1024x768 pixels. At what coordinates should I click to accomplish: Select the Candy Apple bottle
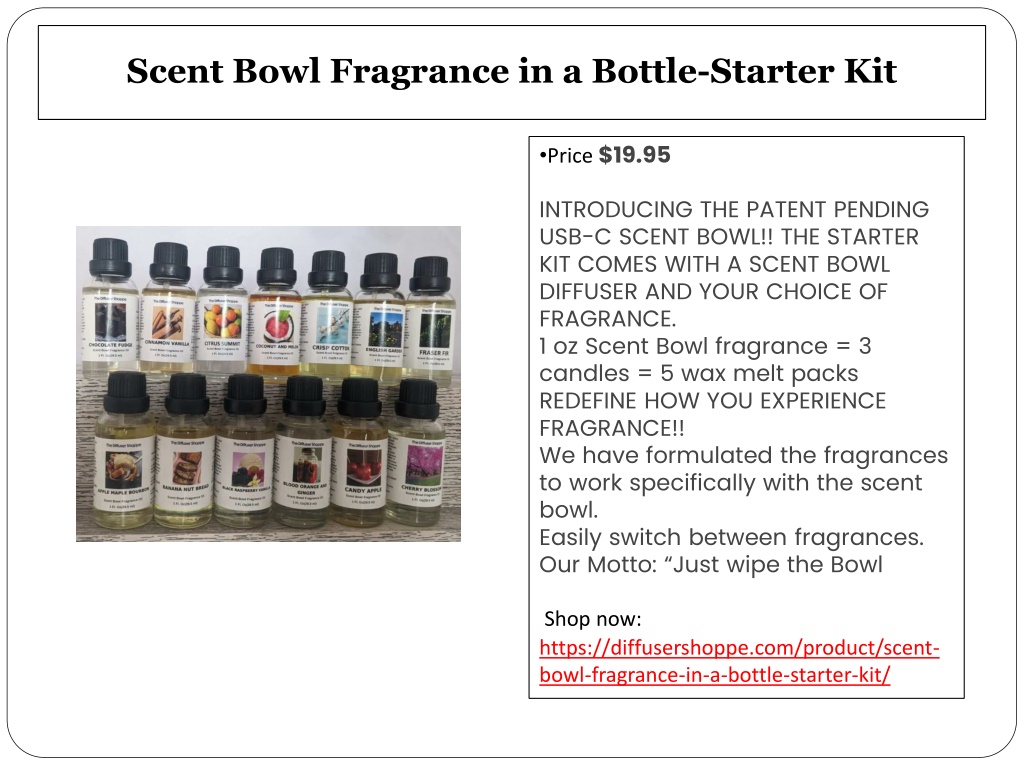(x=359, y=453)
